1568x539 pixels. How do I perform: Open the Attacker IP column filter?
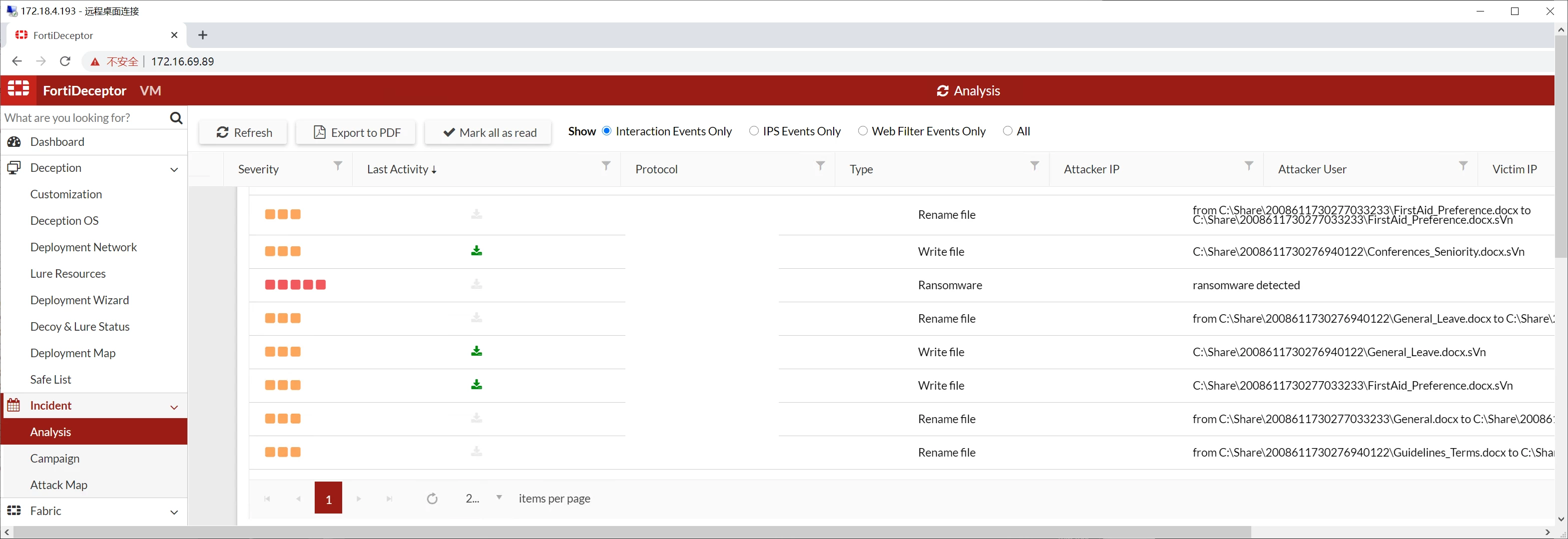pos(1248,166)
